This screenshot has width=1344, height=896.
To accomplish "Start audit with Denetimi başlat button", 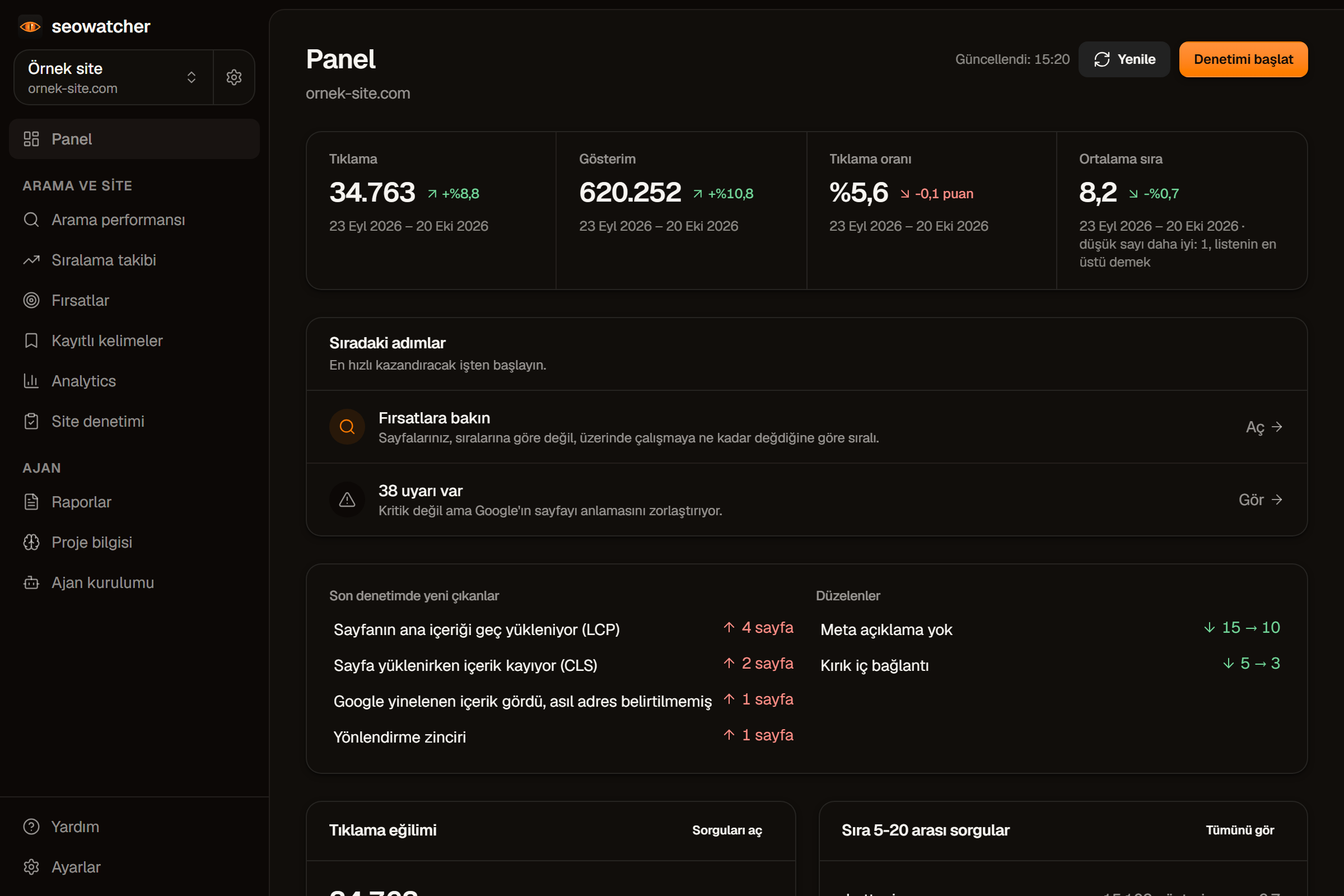I will [x=1243, y=59].
